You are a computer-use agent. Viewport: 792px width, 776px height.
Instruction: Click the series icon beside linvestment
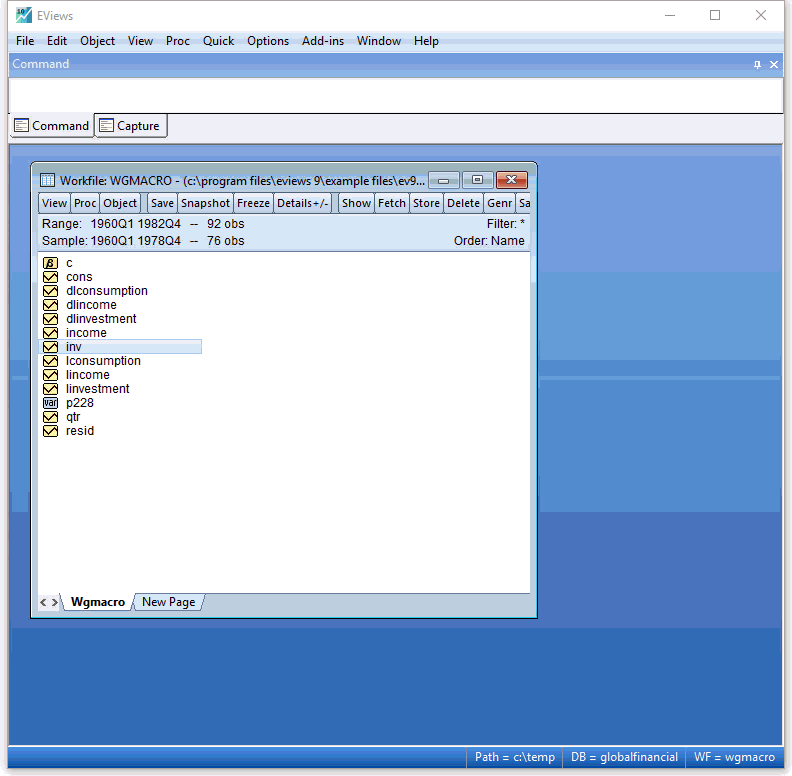pos(50,389)
